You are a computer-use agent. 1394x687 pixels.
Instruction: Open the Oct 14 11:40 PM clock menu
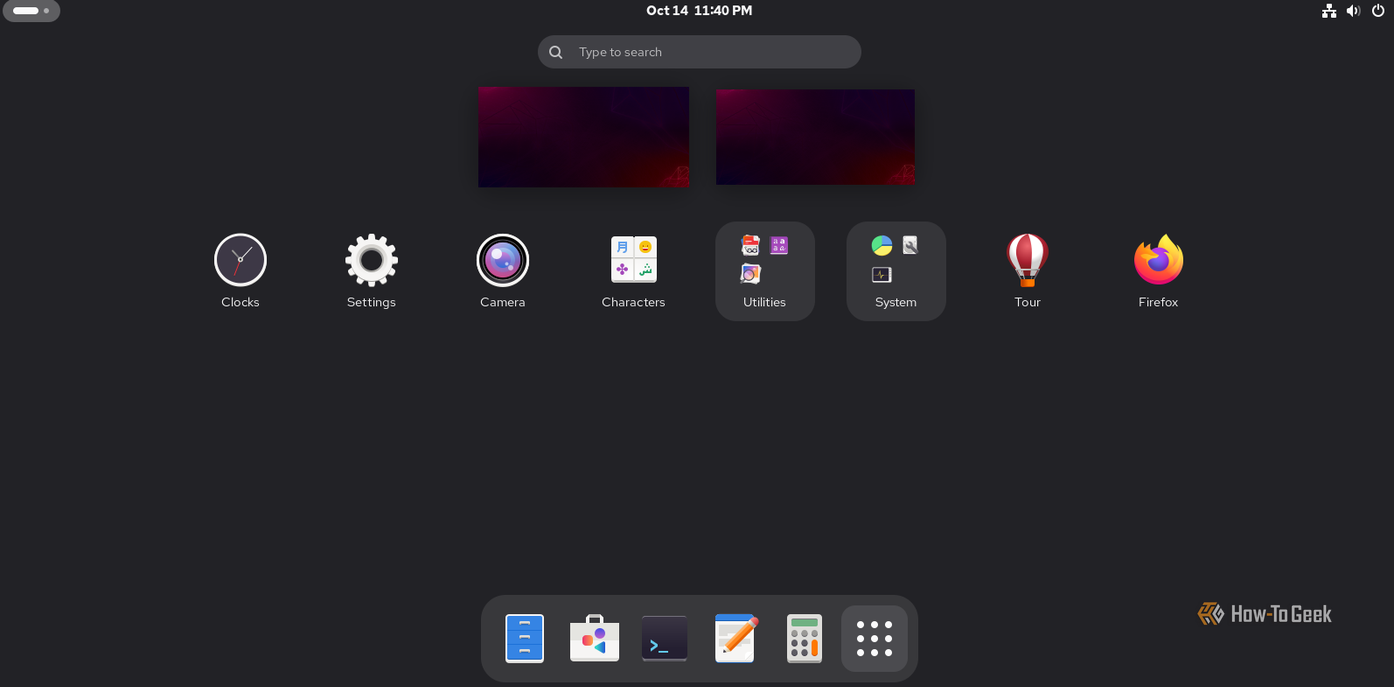click(699, 10)
